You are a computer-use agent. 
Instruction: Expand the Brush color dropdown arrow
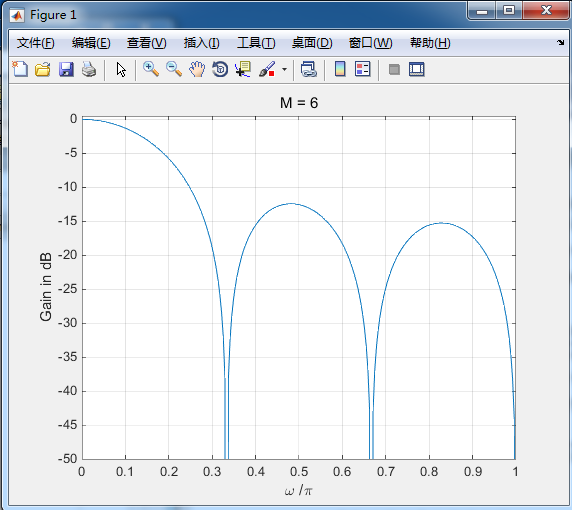tap(285, 69)
